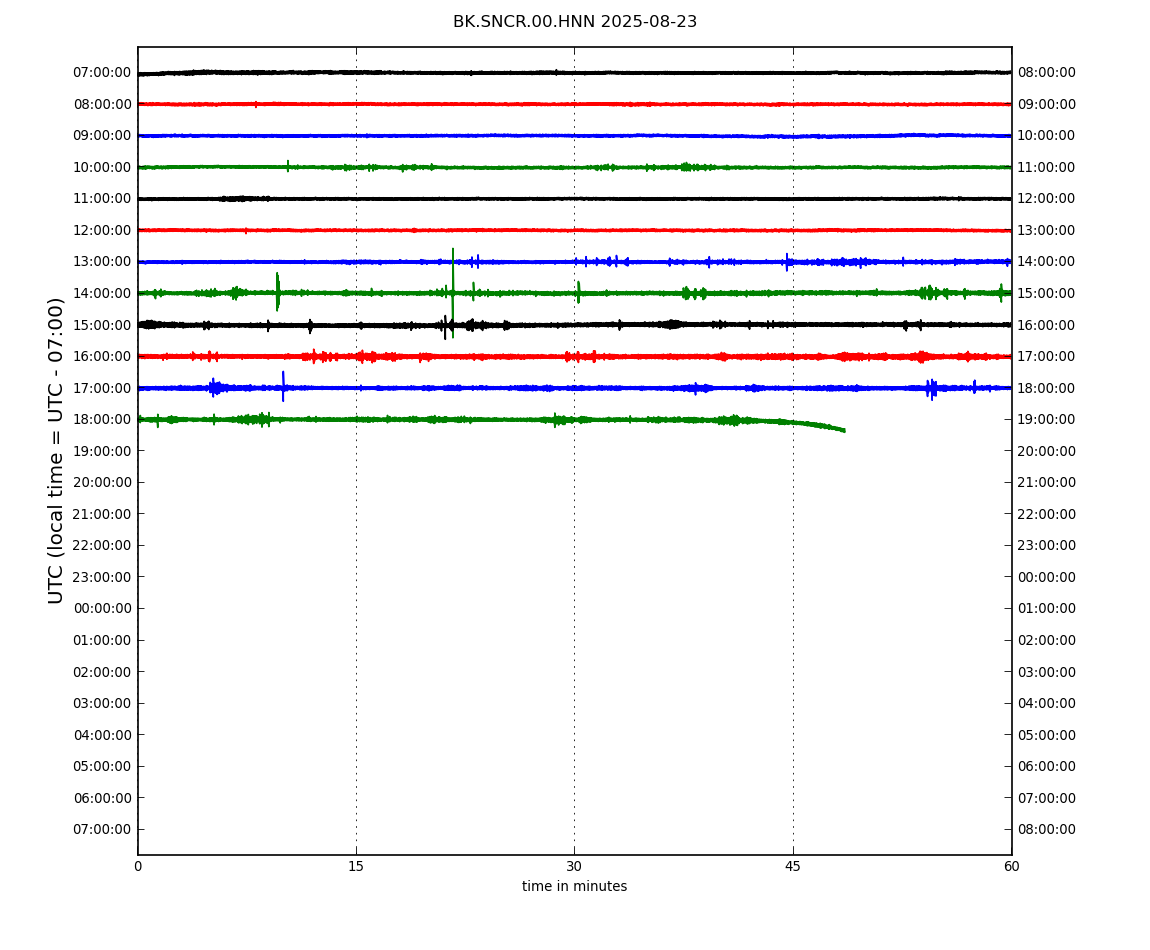Click the red 16:00:00 seismic trace
The width and height of the screenshot is (1150, 950).
574,357
